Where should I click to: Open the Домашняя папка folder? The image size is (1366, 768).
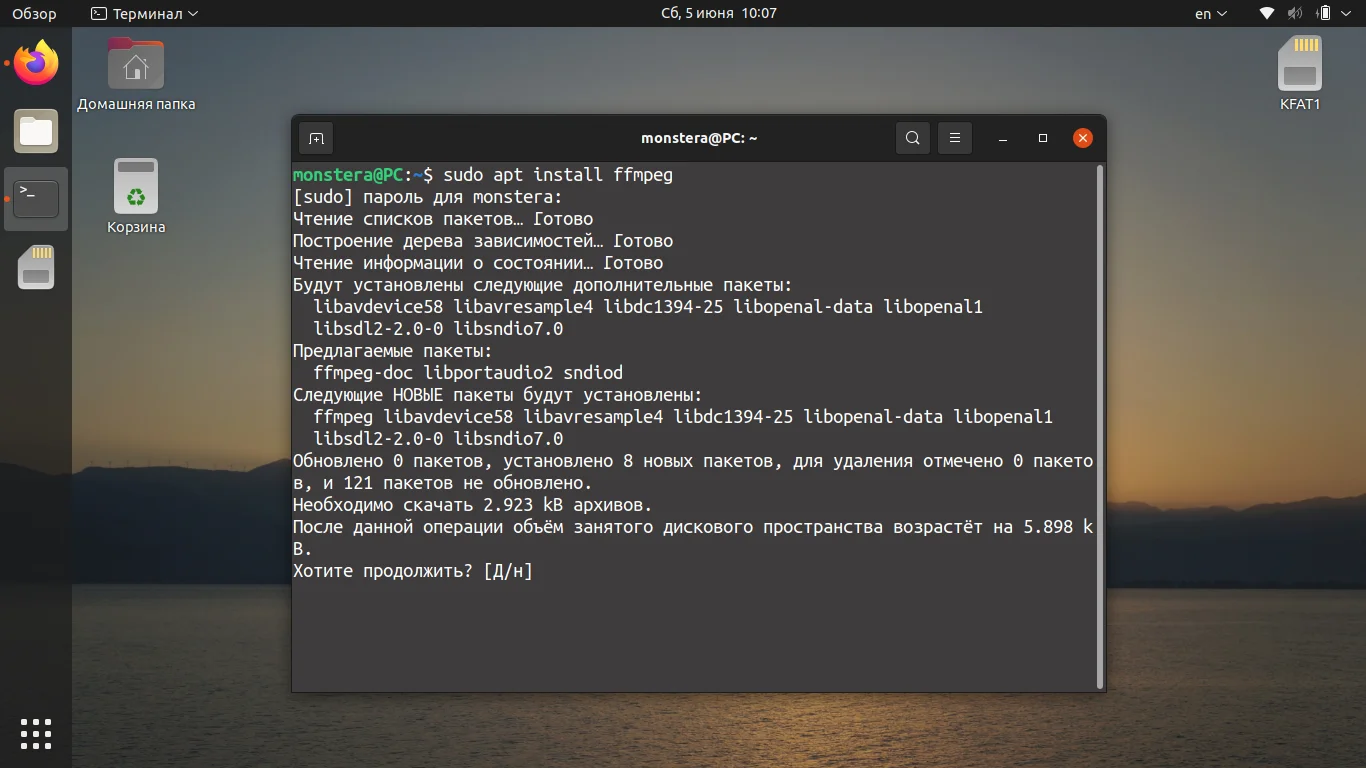(x=135, y=63)
